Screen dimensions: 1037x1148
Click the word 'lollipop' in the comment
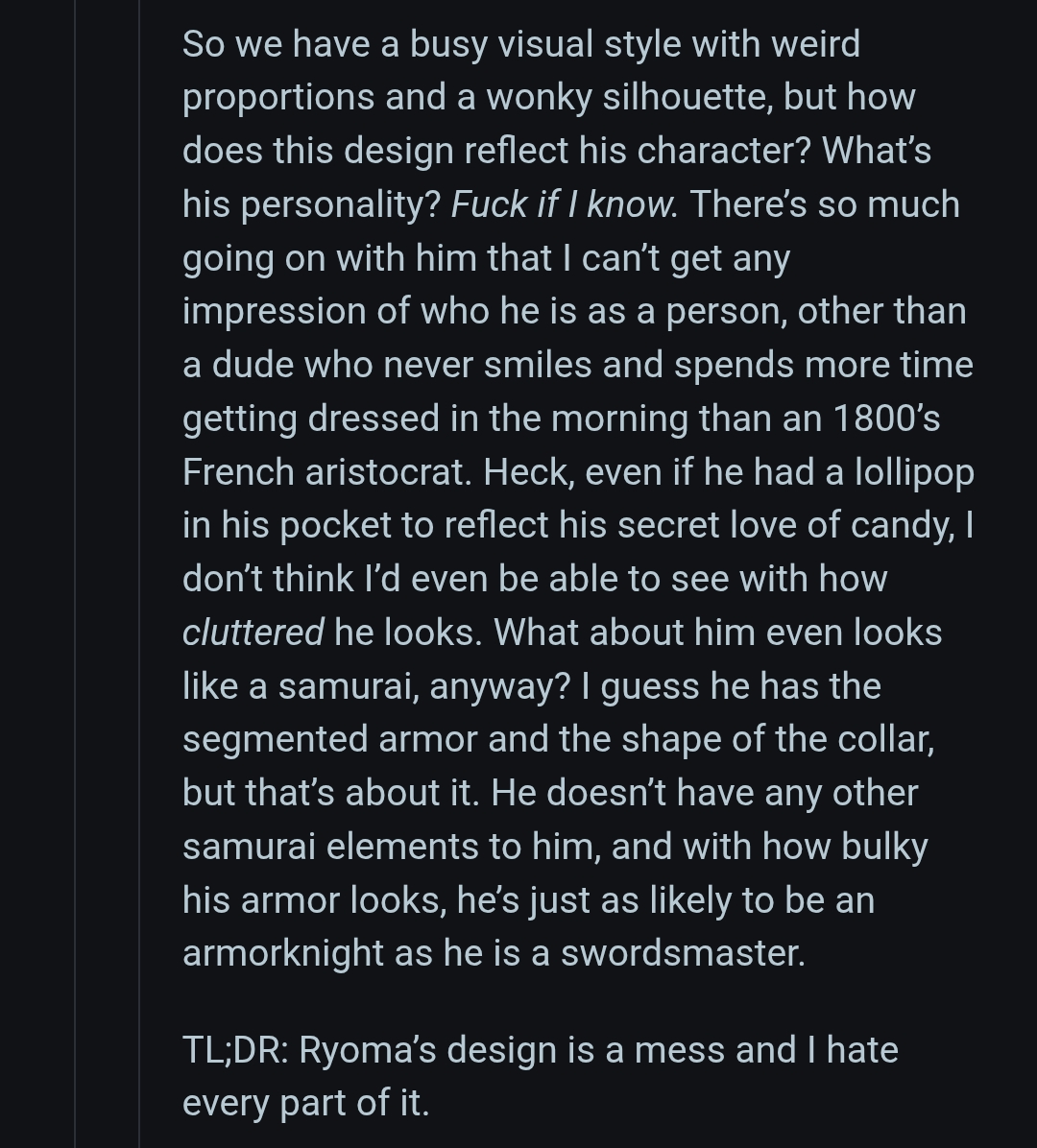coord(901,472)
